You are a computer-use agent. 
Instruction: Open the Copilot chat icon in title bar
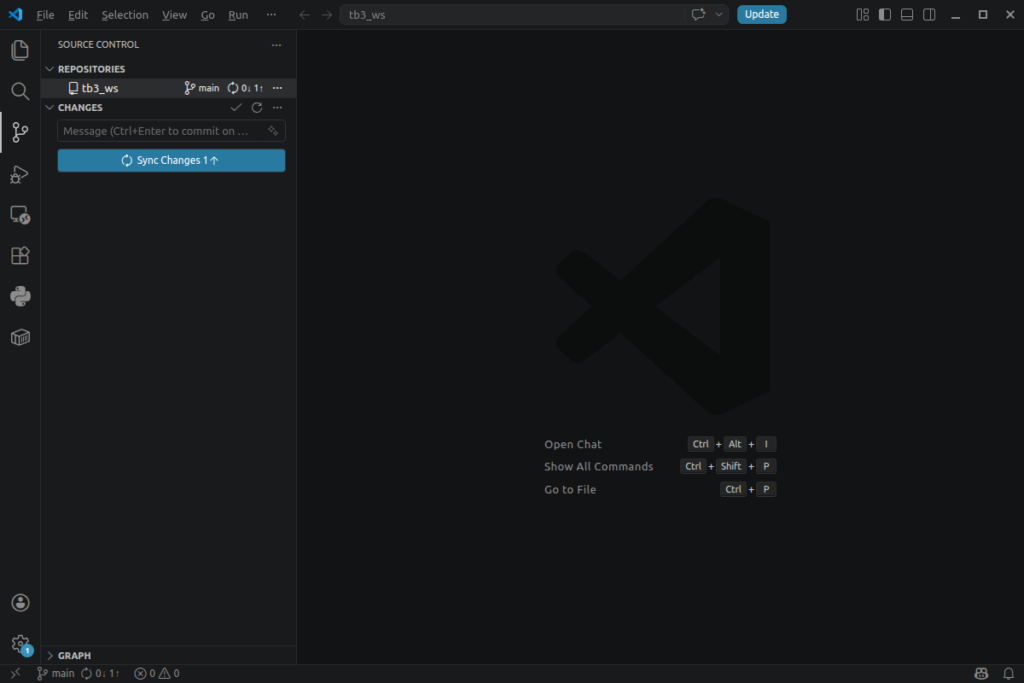pyautogui.click(x=698, y=14)
